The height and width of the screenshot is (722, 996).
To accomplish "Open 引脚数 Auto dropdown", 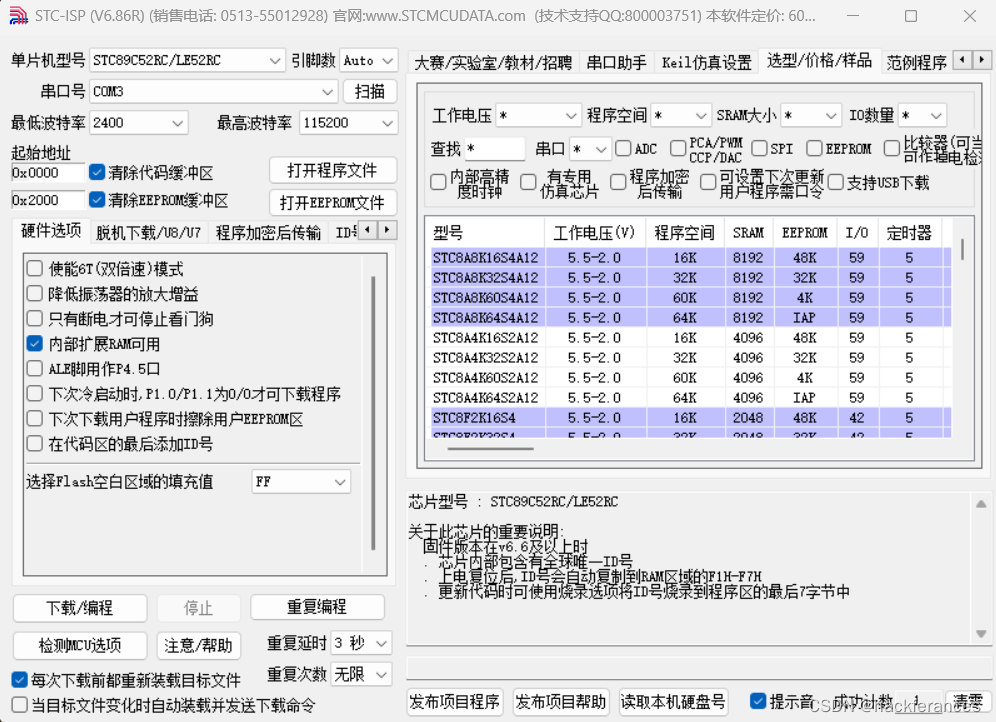I will 368,60.
